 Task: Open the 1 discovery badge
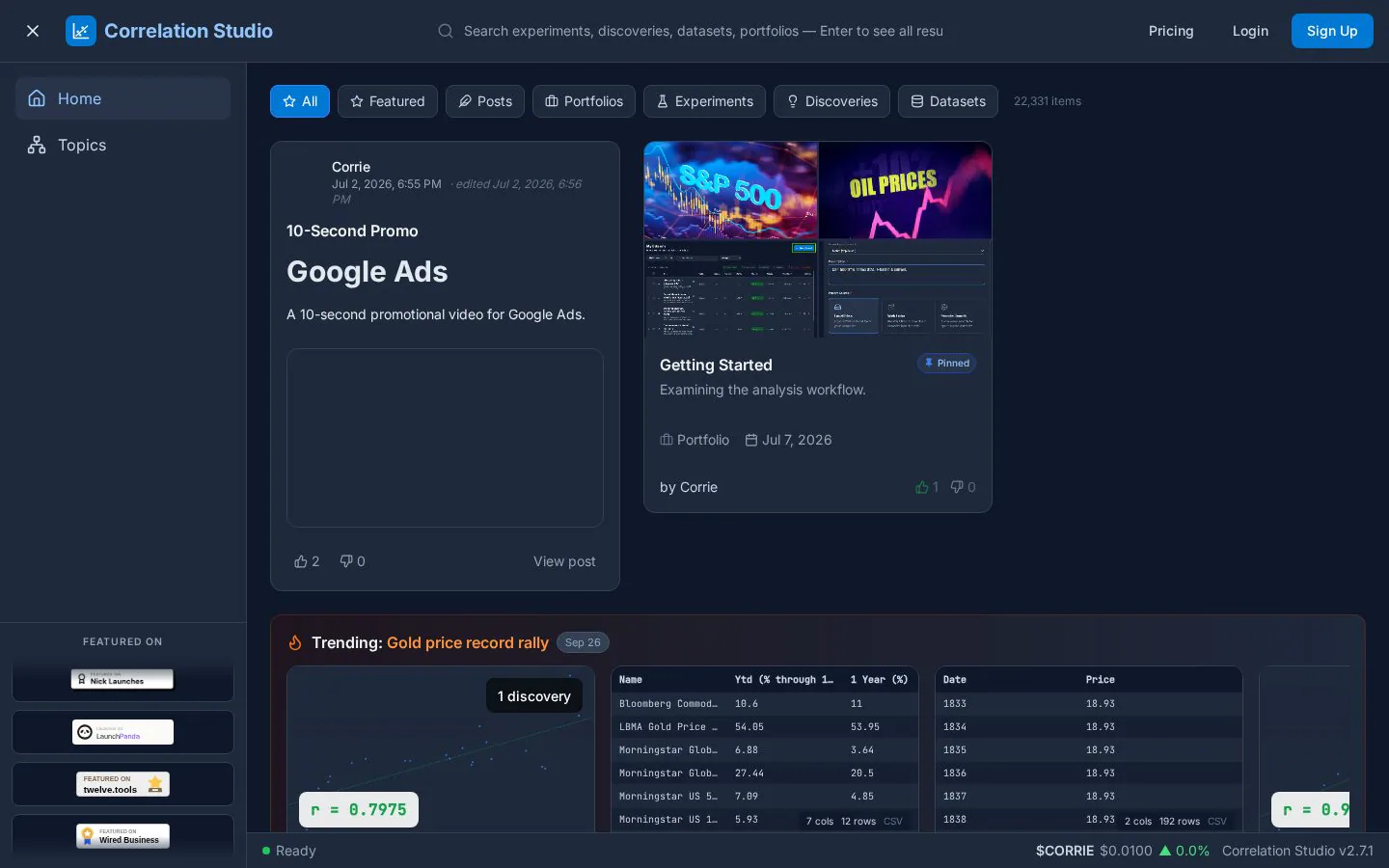click(x=533, y=696)
